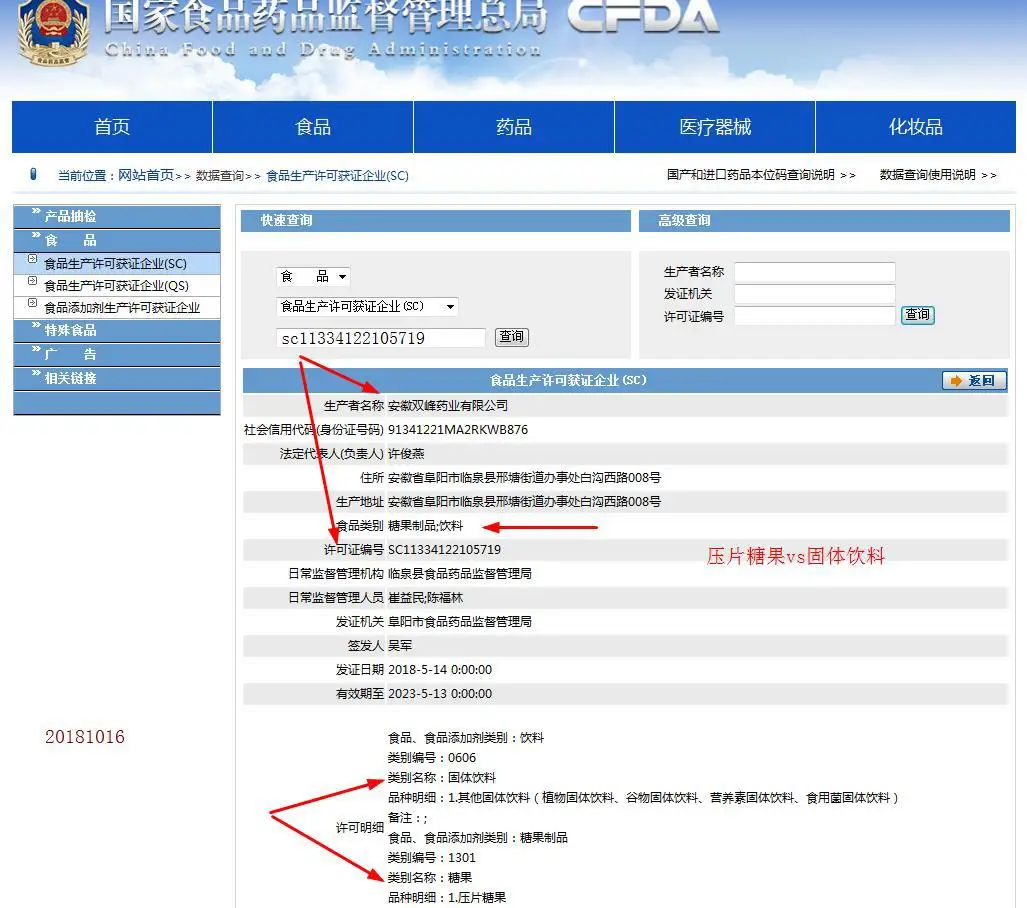The image size is (1027, 908).
Task: Click 阜阳市食品药品监督管理局 value
Action: pyautogui.click(x=460, y=622)
